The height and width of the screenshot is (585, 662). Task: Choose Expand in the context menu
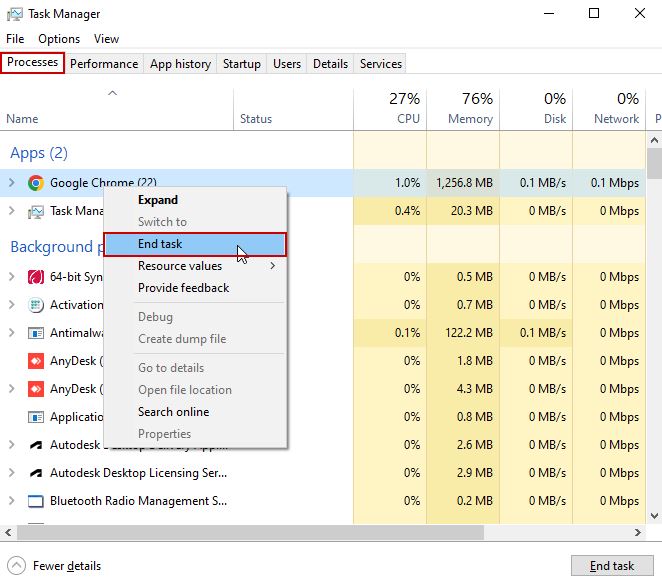coord(195,200)
